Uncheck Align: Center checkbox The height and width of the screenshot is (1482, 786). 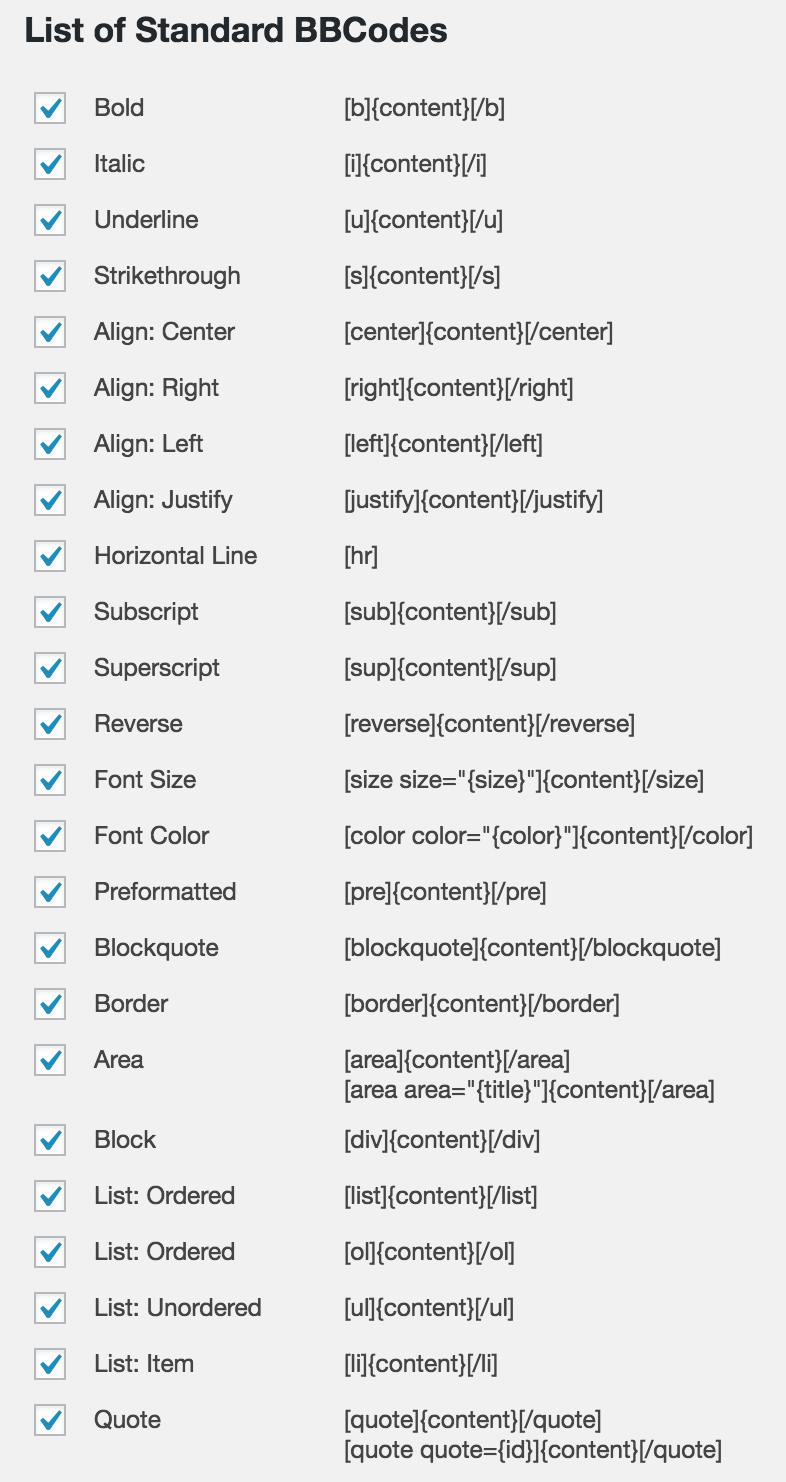(x=50, y=332)
